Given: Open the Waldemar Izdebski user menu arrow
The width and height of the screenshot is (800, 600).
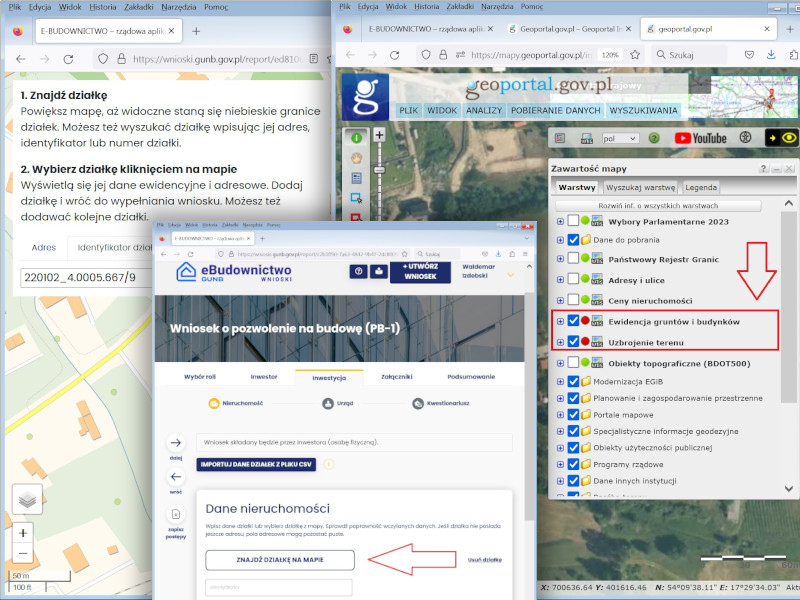Looking at the screenshot, I should [510, 276].
